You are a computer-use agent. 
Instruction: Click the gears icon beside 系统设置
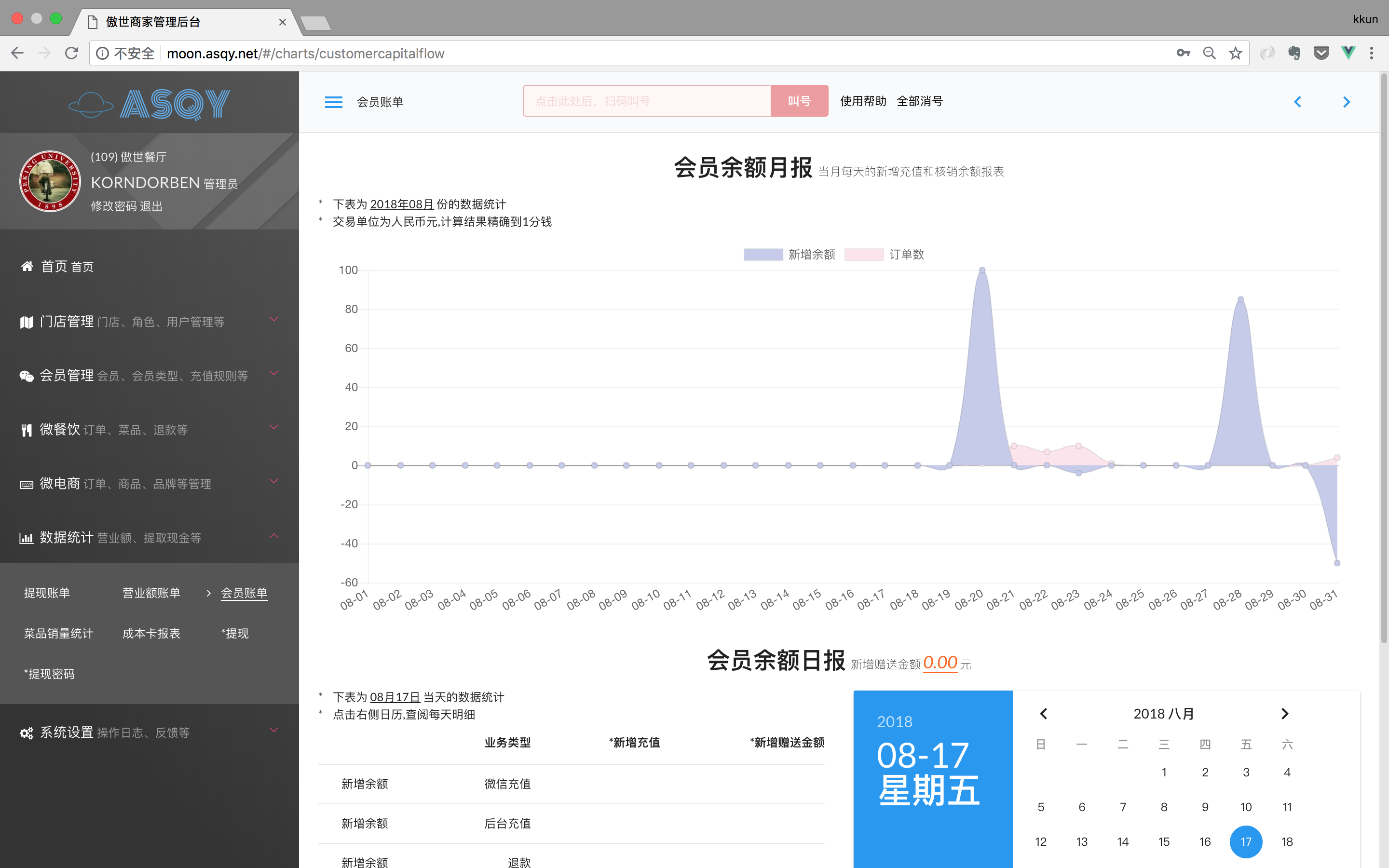[27, 733]
